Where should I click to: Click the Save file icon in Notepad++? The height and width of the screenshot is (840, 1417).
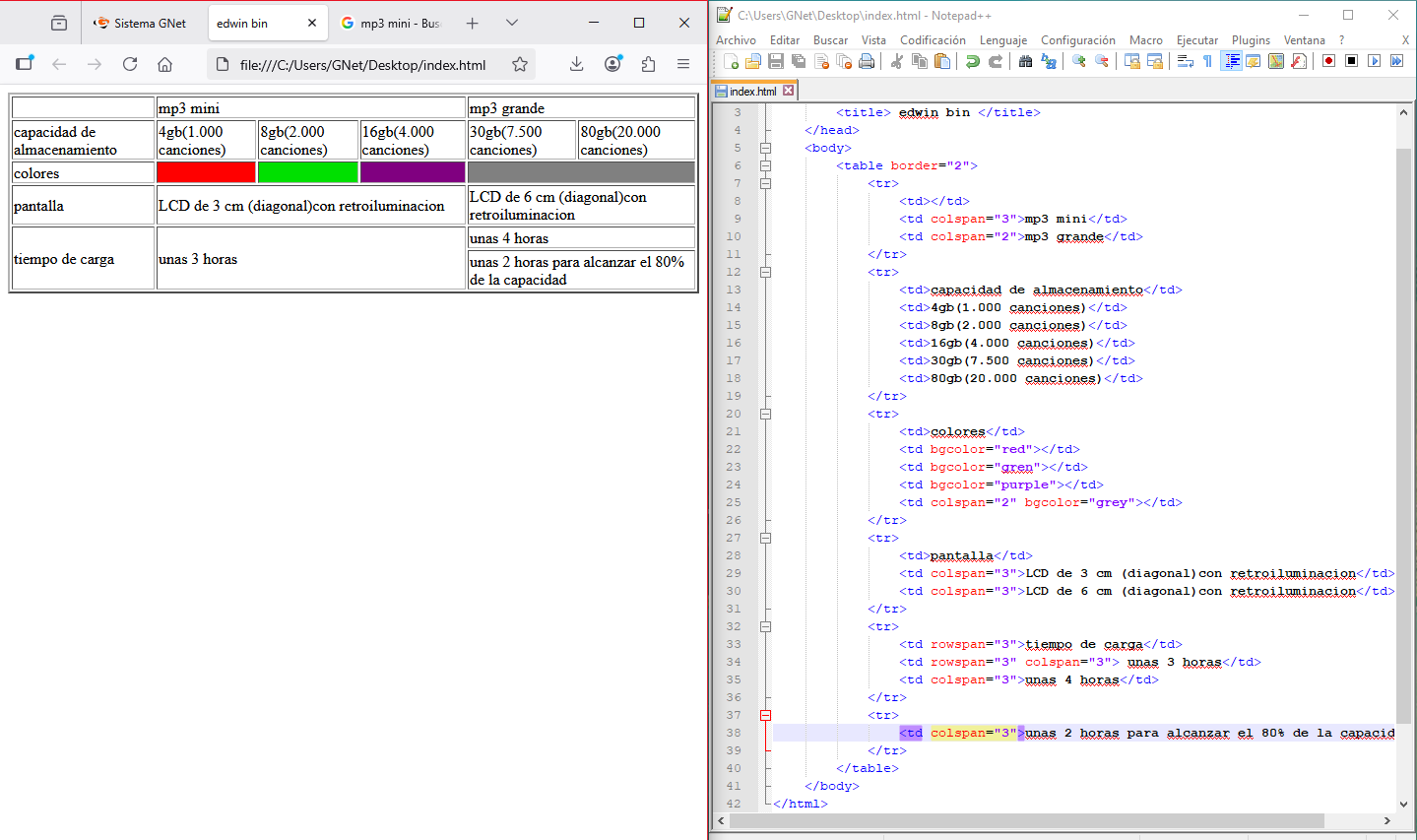coord(776,61)
